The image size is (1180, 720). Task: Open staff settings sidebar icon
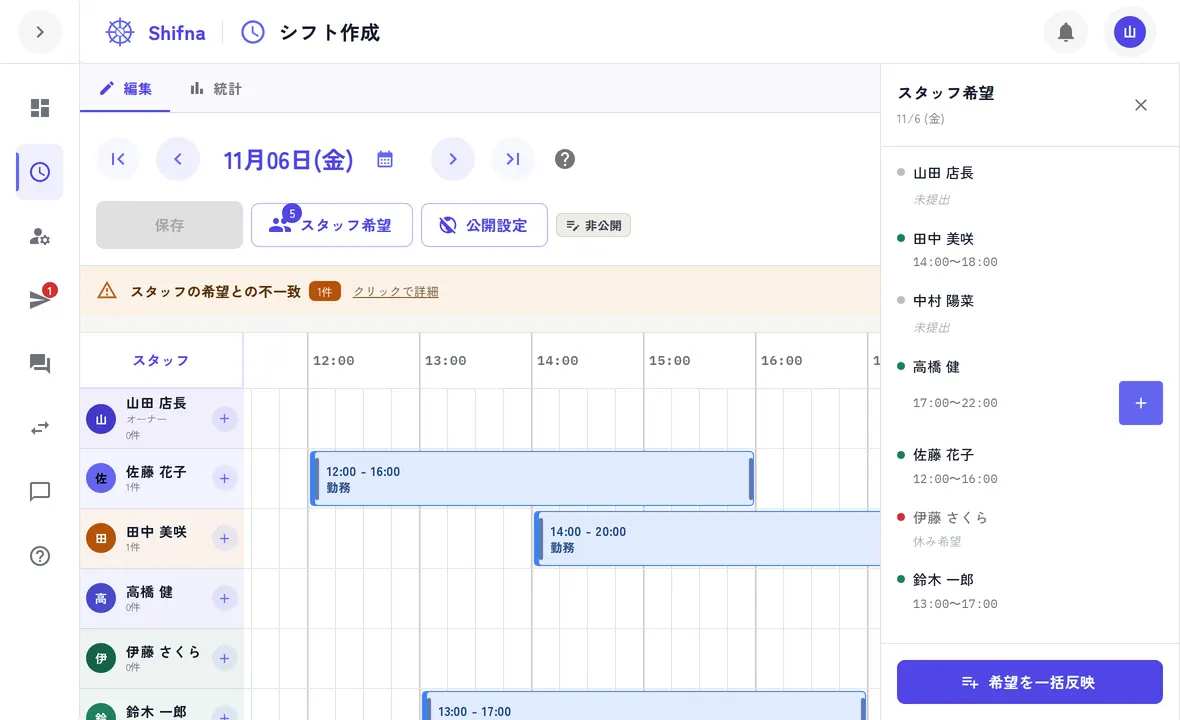(x=40, y=237)
